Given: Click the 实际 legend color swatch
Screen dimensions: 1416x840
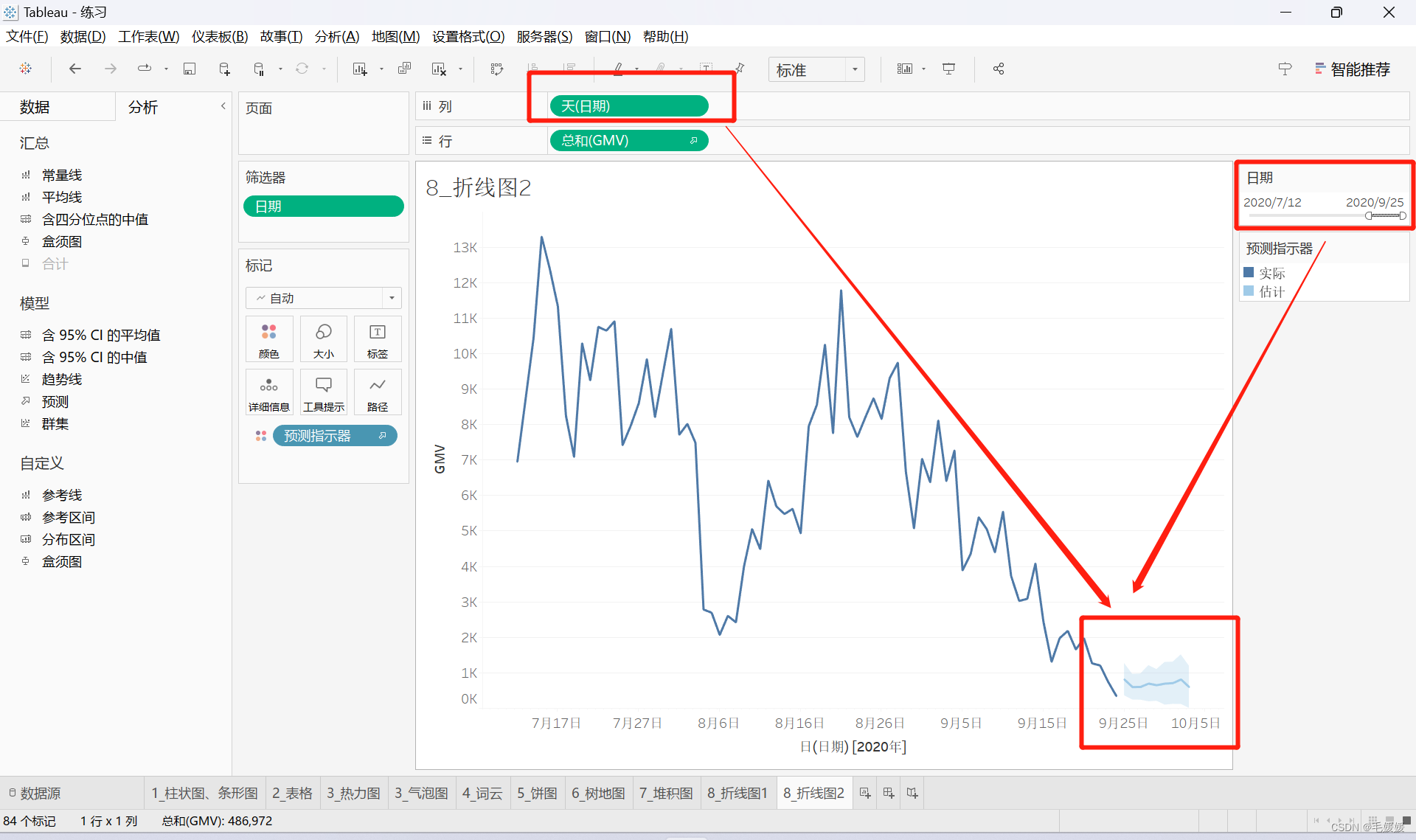Looking at the screenshot, I should (1249, 272).
